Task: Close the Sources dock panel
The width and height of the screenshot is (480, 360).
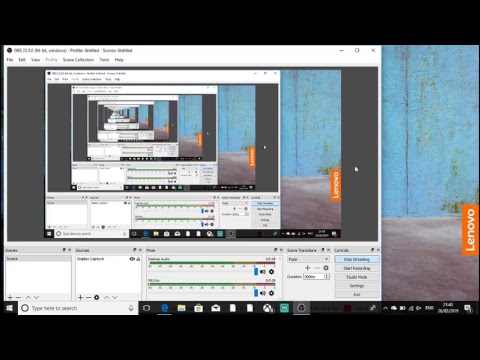Action: (x=140, y=250)
